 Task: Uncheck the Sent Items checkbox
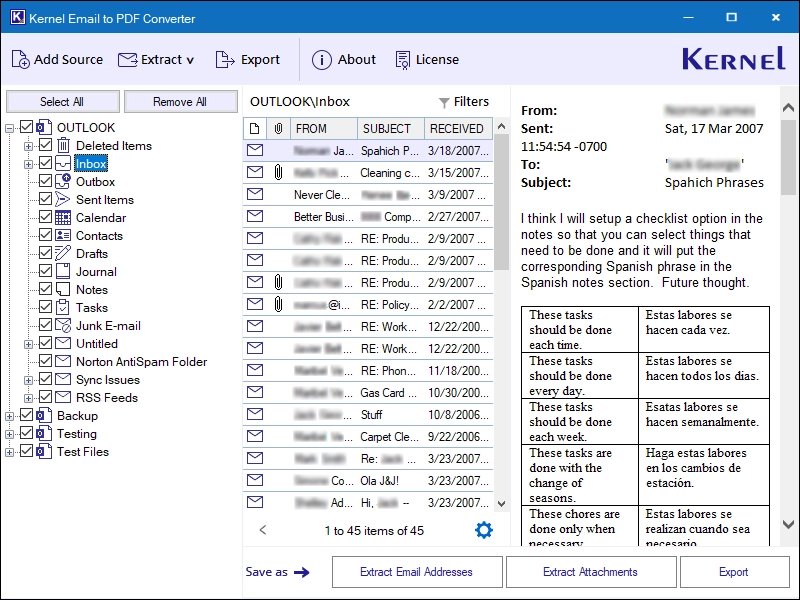coord(45,199)
